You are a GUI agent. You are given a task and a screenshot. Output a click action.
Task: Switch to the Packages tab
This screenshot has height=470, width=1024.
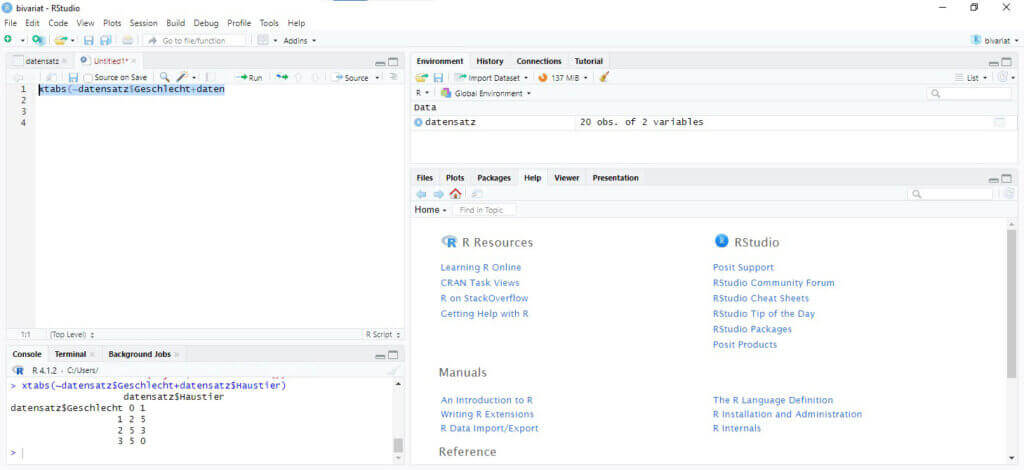click(x=494, y=178)
